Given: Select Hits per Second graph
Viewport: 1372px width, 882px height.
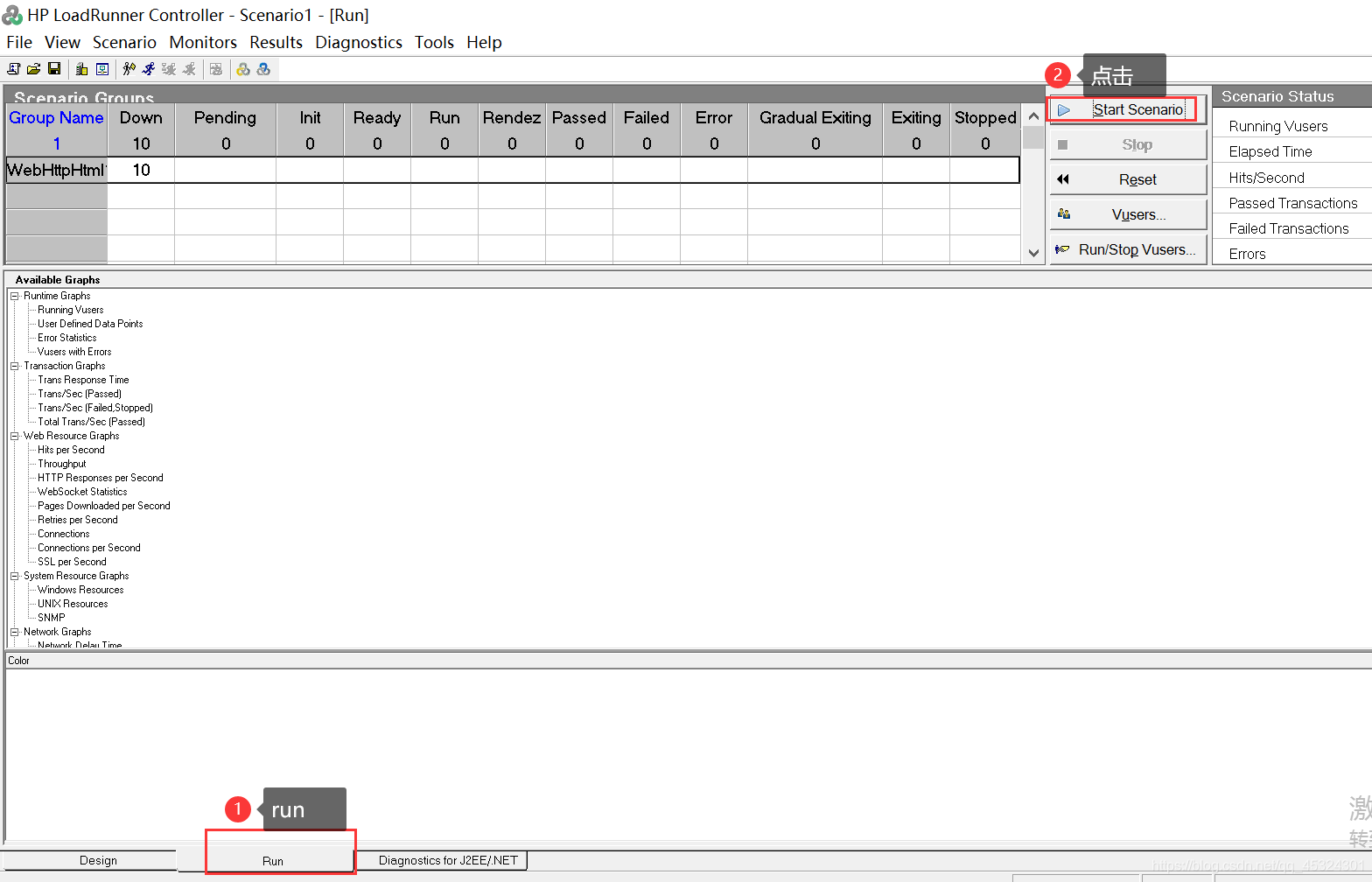Looking at the screenshot, I should tap(71, 450).
